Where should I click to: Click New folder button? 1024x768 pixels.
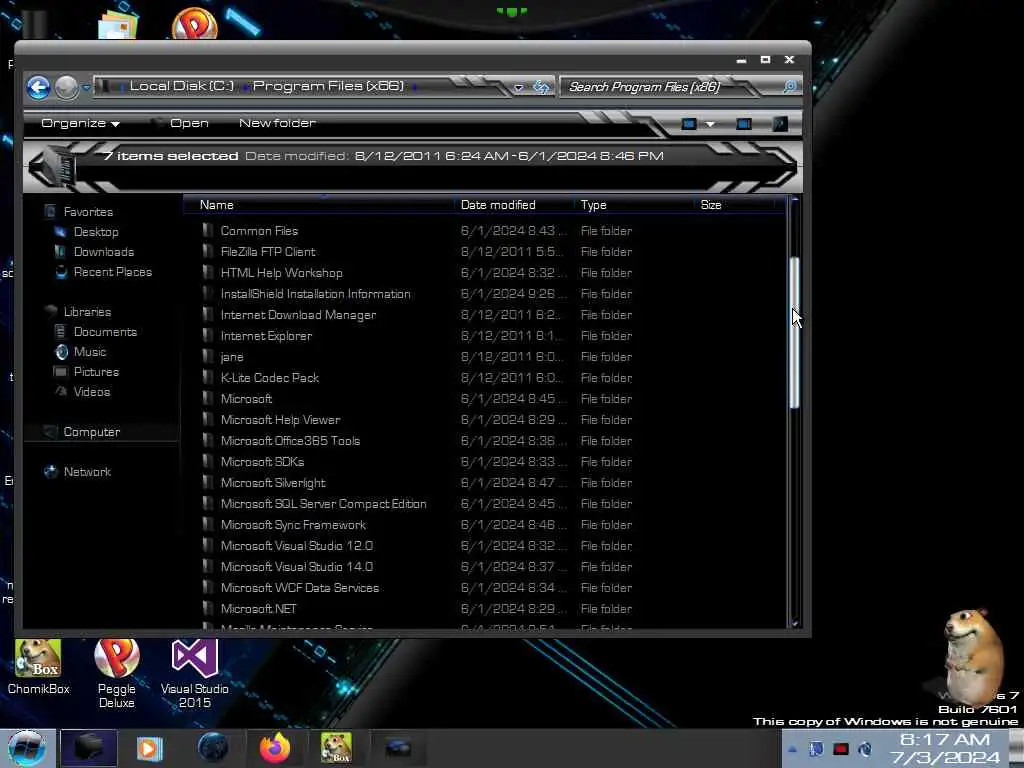coord(278,123)
